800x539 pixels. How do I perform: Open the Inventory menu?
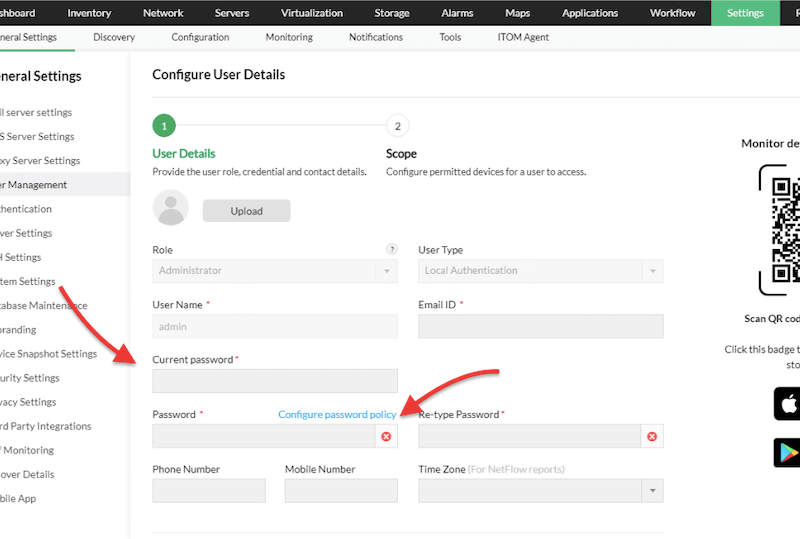click(x=89, y=13)
